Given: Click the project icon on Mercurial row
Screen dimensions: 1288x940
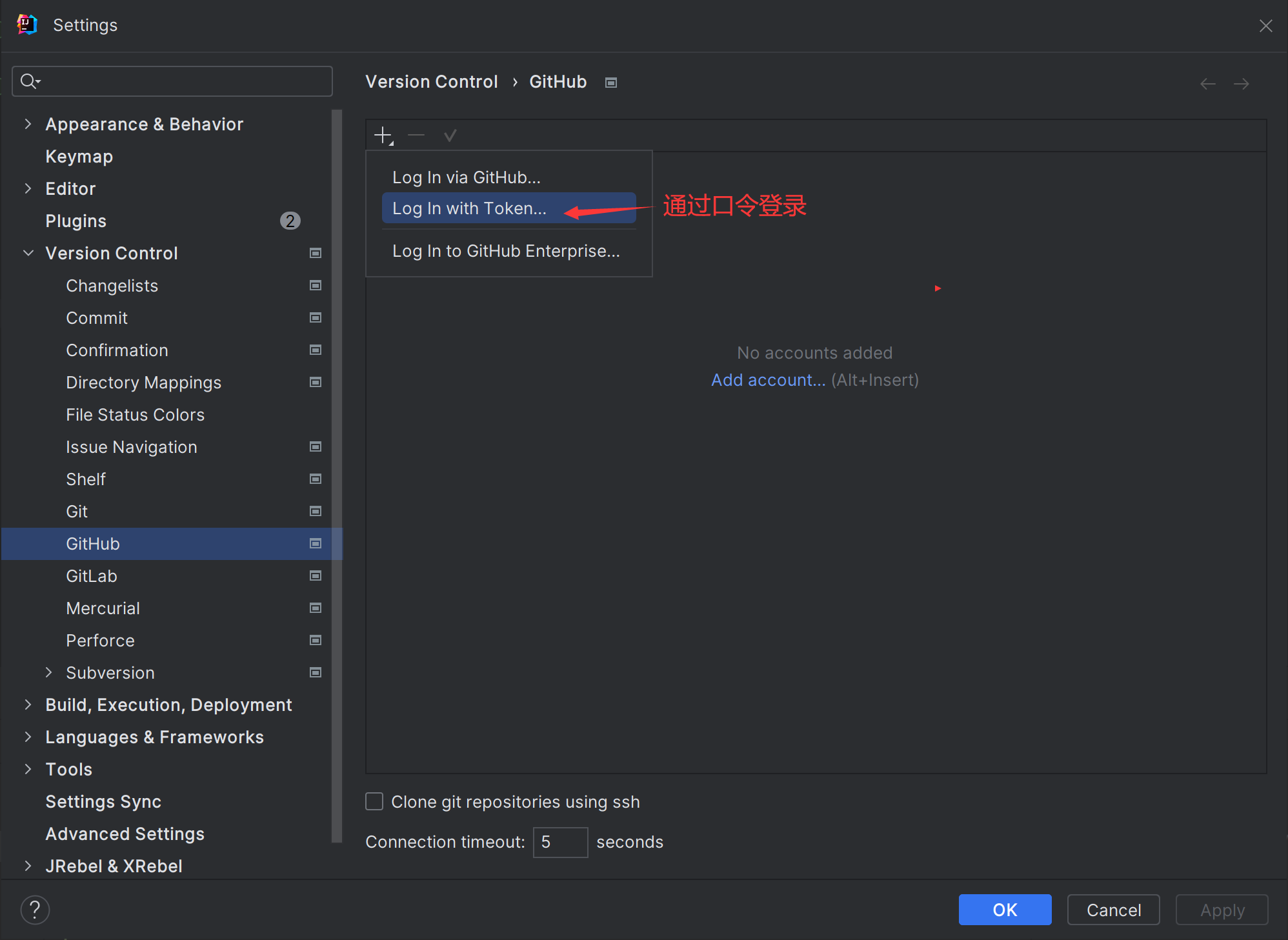Looking at the screenshot, I should click(316, 608).
